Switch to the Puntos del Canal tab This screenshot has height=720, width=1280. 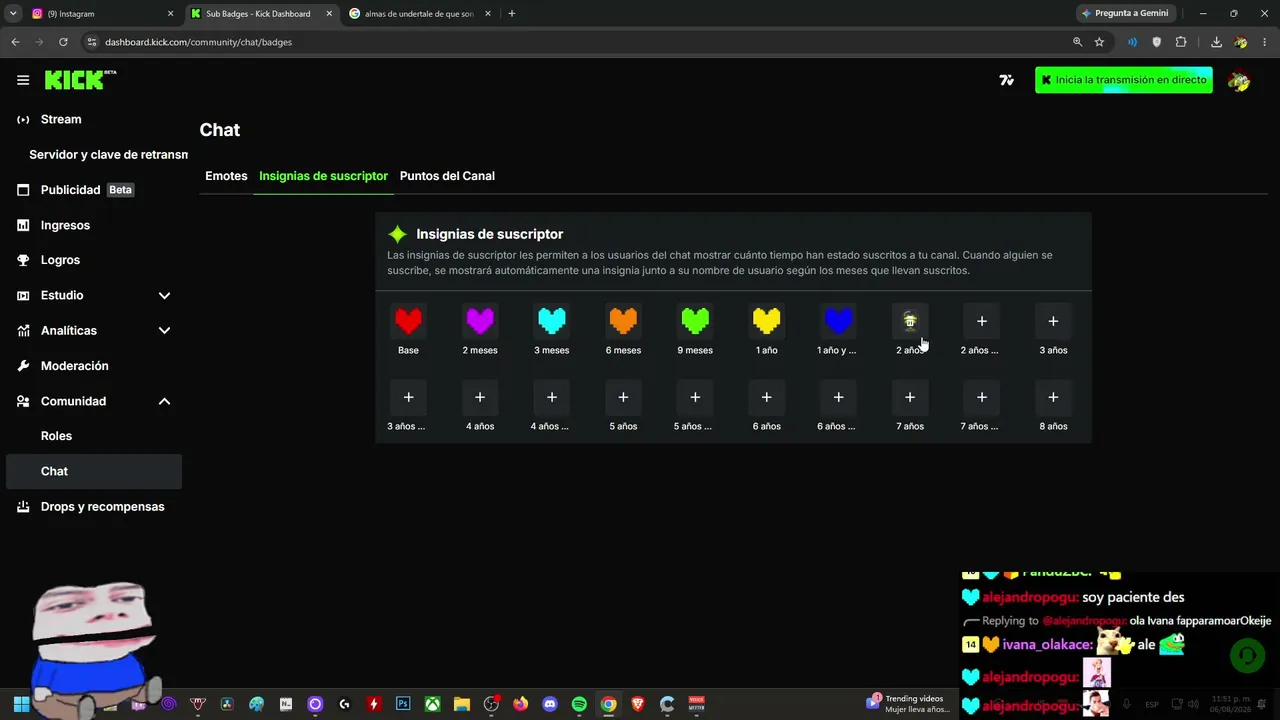pos(447,176)
